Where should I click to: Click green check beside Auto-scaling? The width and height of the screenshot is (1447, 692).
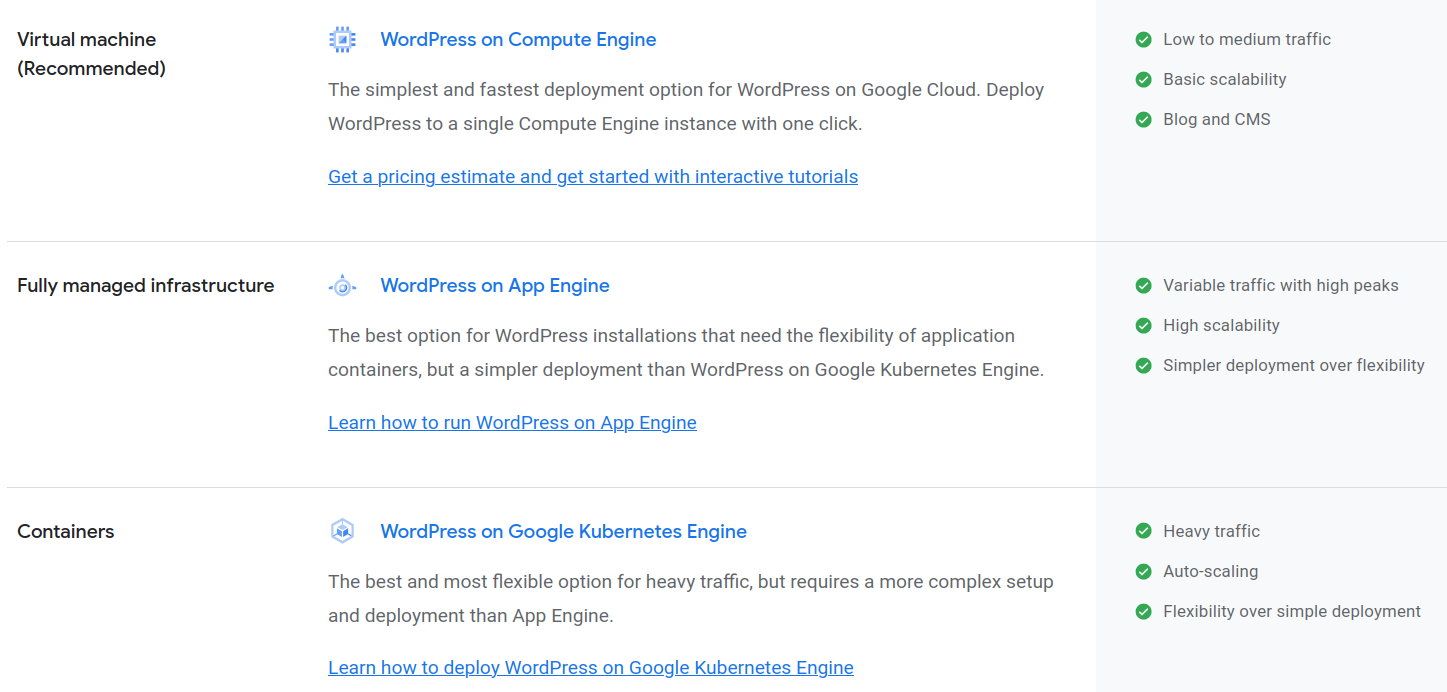coord(1143,572)
